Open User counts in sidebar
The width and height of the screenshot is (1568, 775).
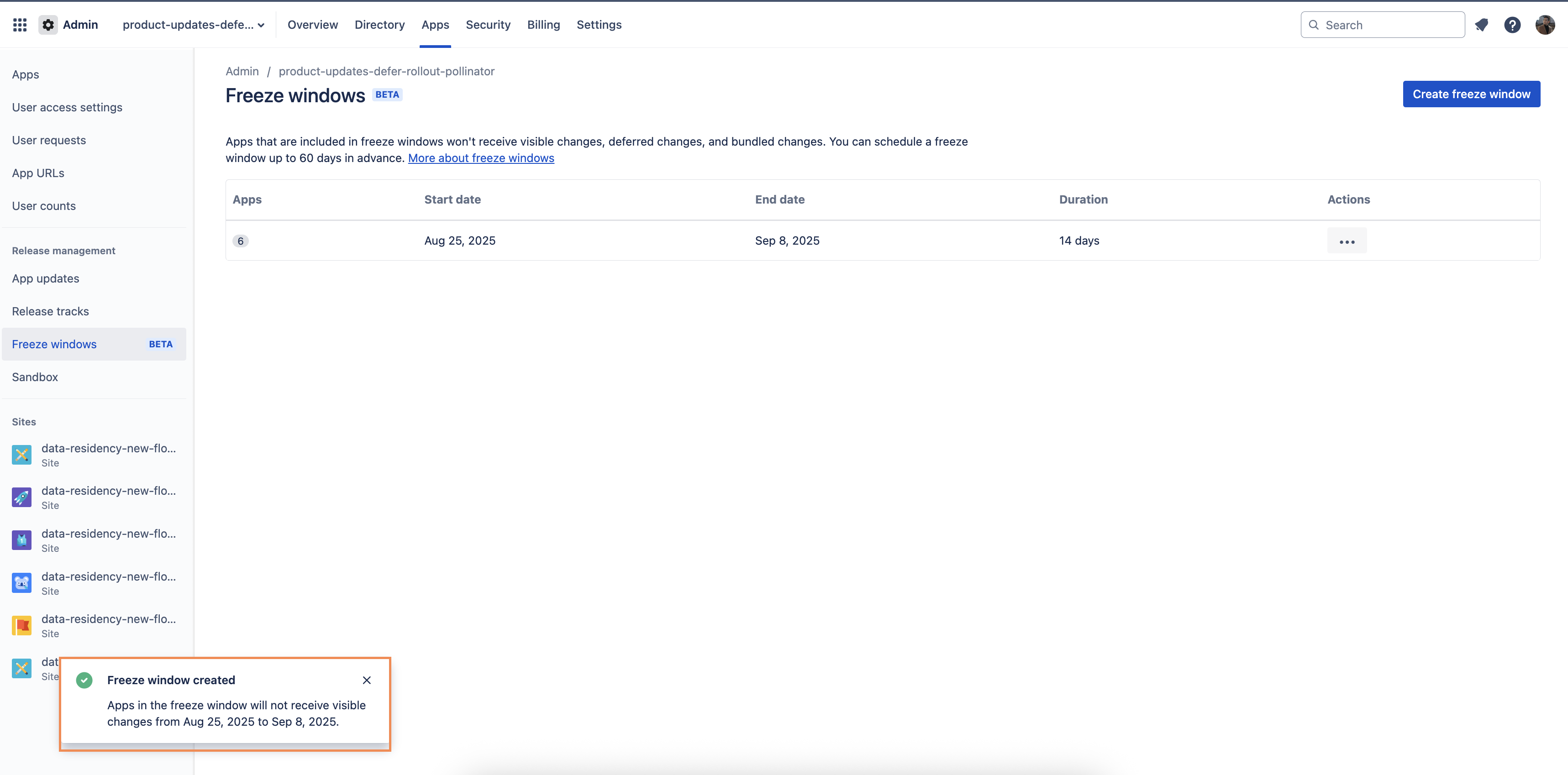click(94, 206)
